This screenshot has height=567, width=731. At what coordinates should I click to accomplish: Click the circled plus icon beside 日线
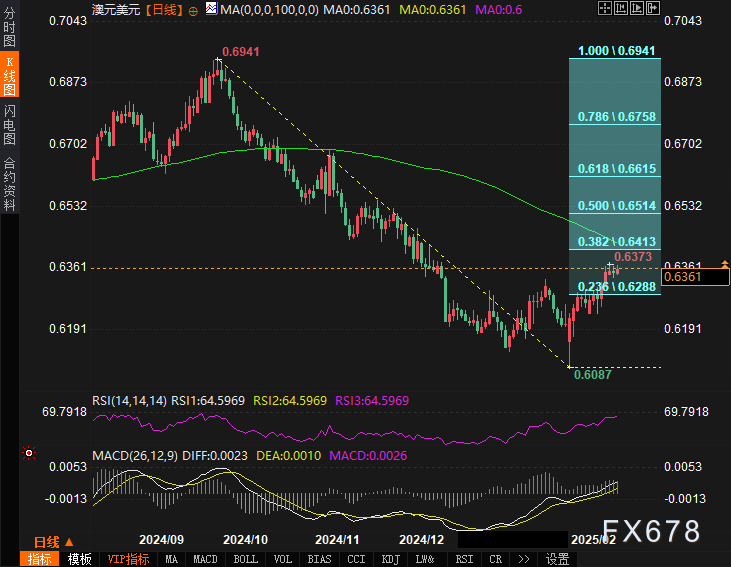click(193, 9)
